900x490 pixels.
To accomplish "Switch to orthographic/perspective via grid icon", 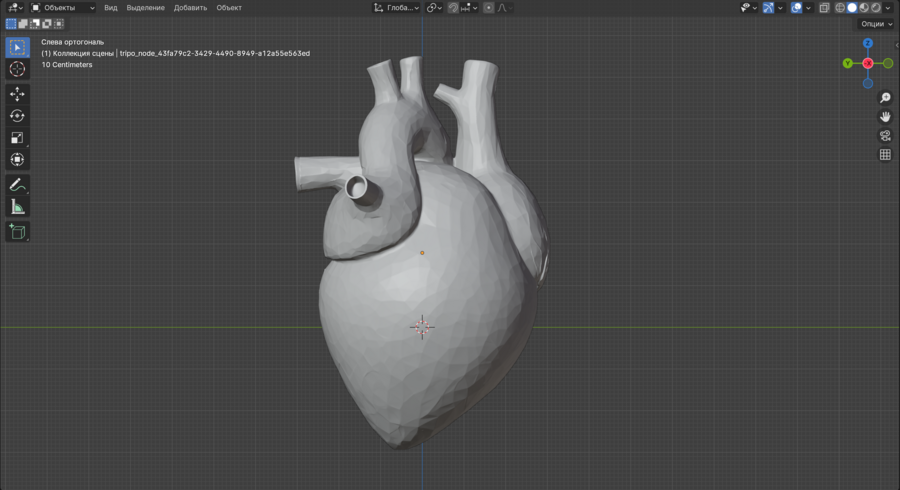I will pos(885,155).
